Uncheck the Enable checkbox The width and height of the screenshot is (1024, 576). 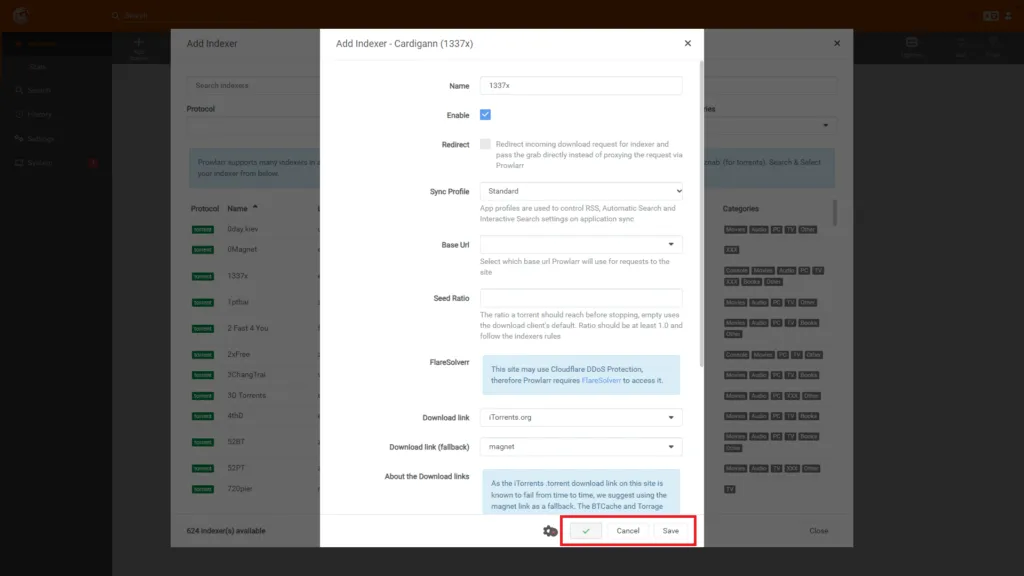[485, 115]
